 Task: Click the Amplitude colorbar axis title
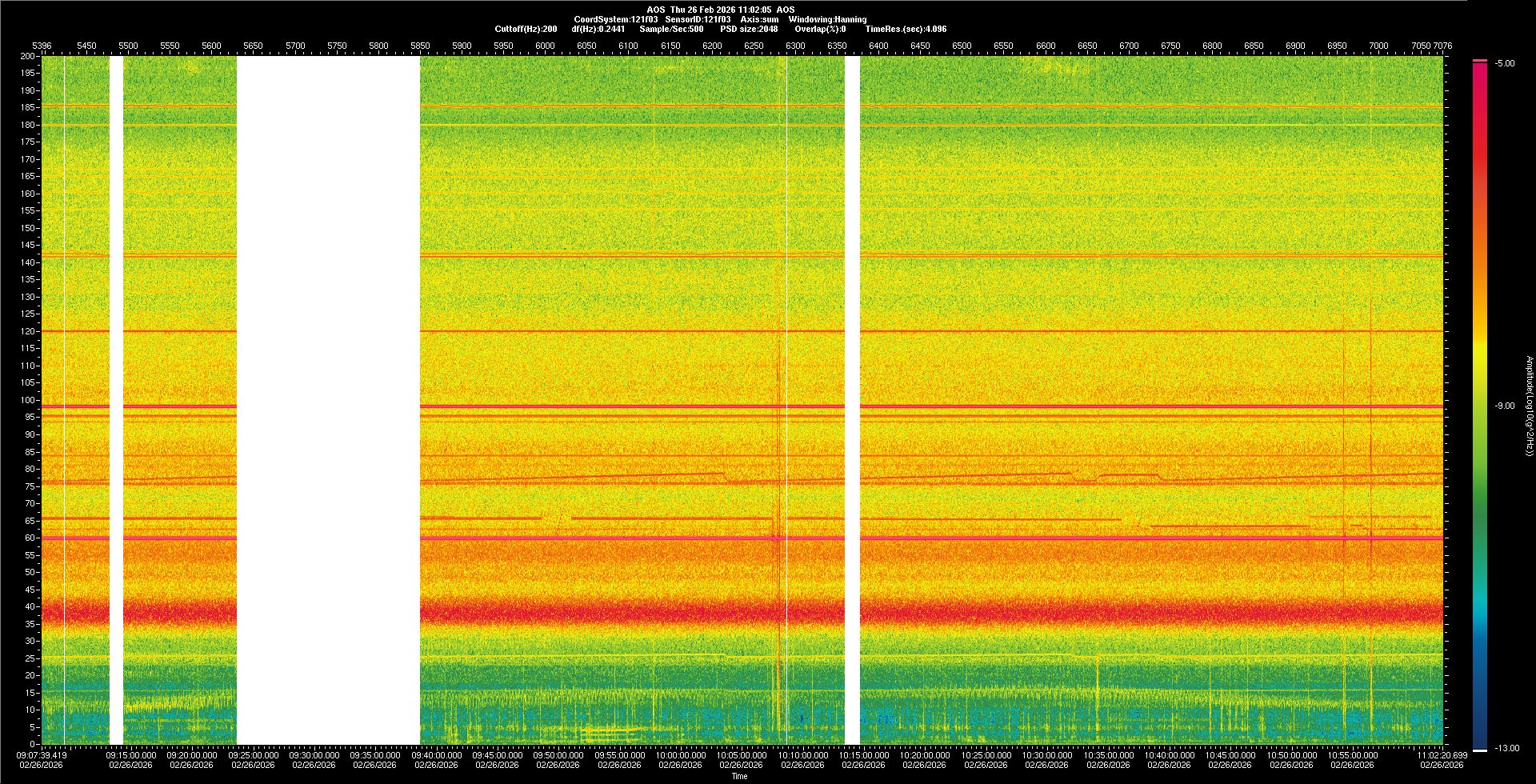click(1529, 406)
